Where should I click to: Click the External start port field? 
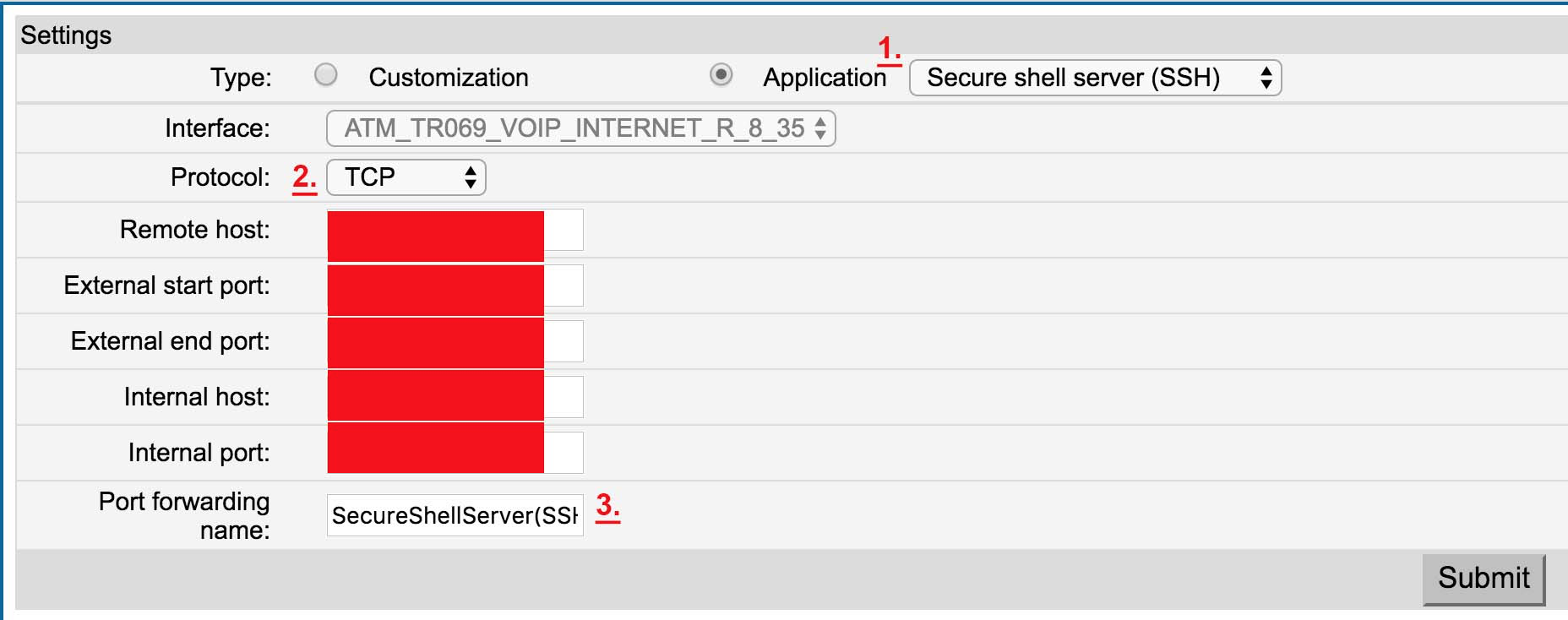[x=455, y=286]
